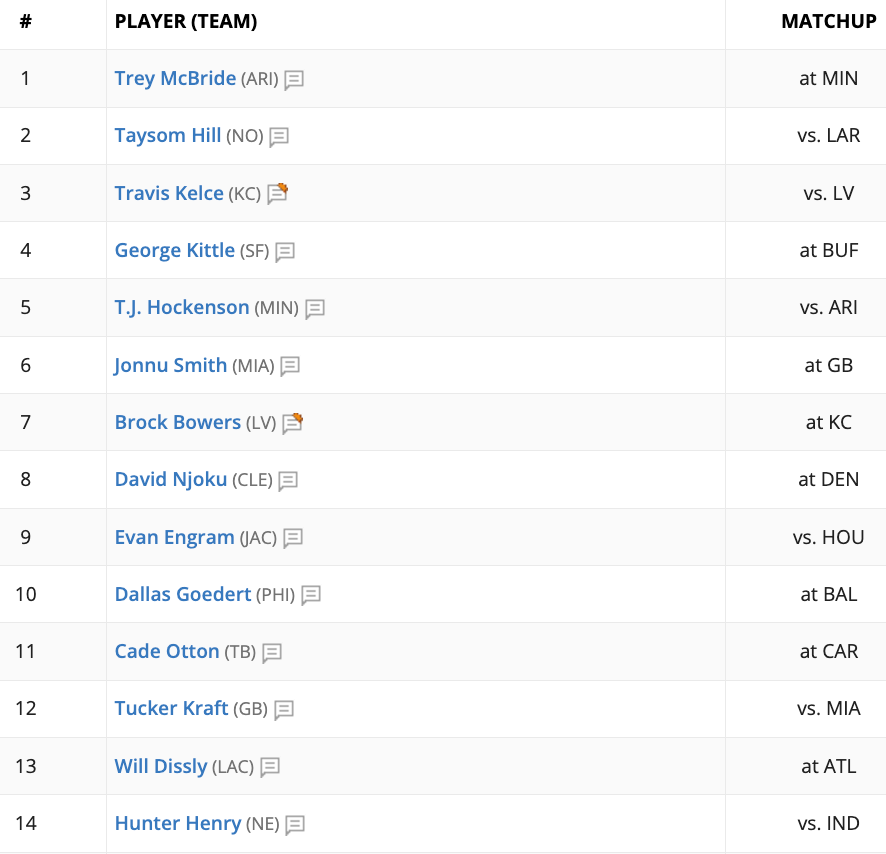
Task: Click the MATCHUP column header
Action: coord(828,22)
